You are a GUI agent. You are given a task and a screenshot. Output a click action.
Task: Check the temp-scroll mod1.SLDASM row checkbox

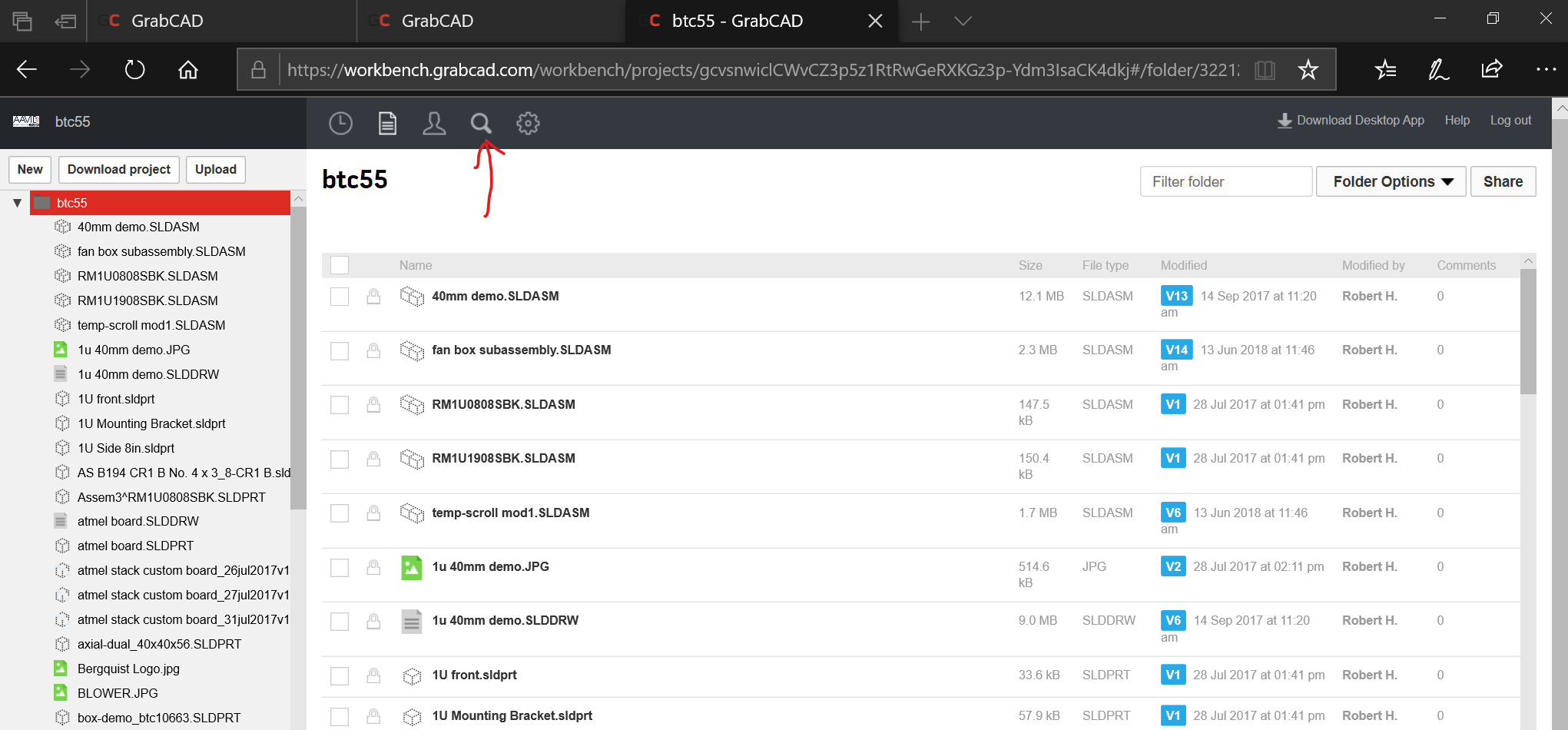tap(340, 513)
